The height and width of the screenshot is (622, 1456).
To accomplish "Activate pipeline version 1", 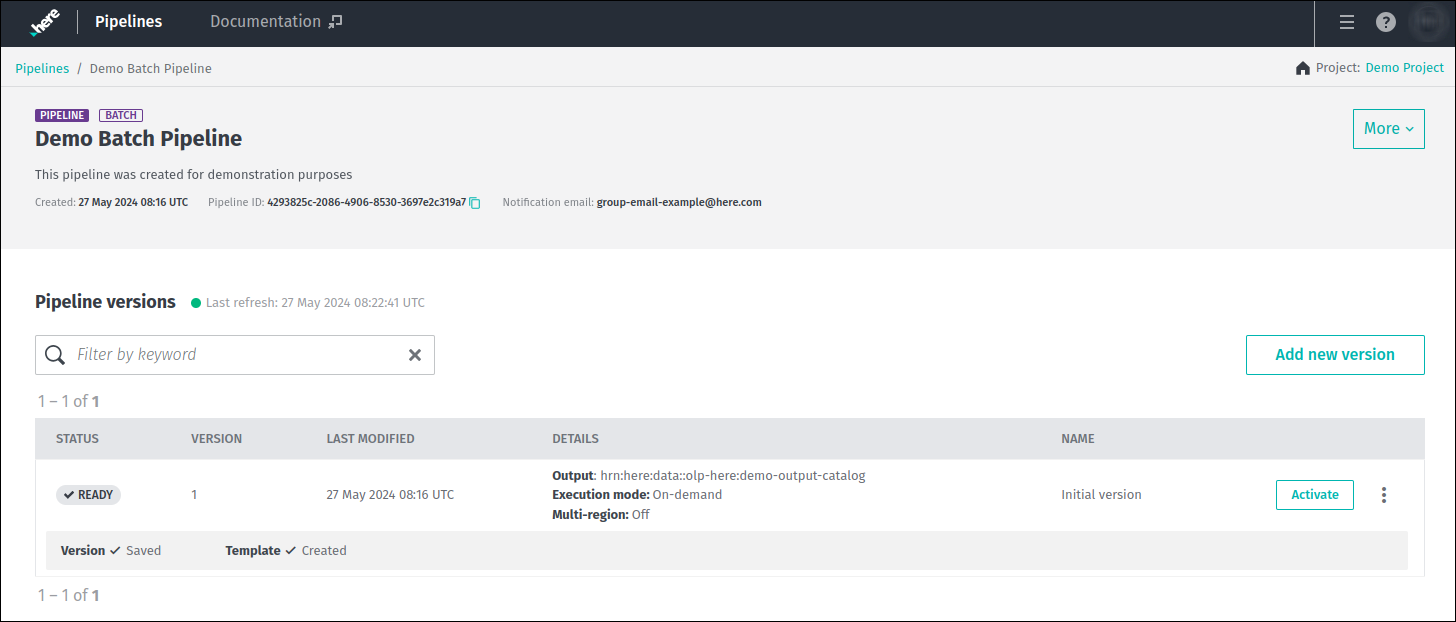I will point(1315,495).
